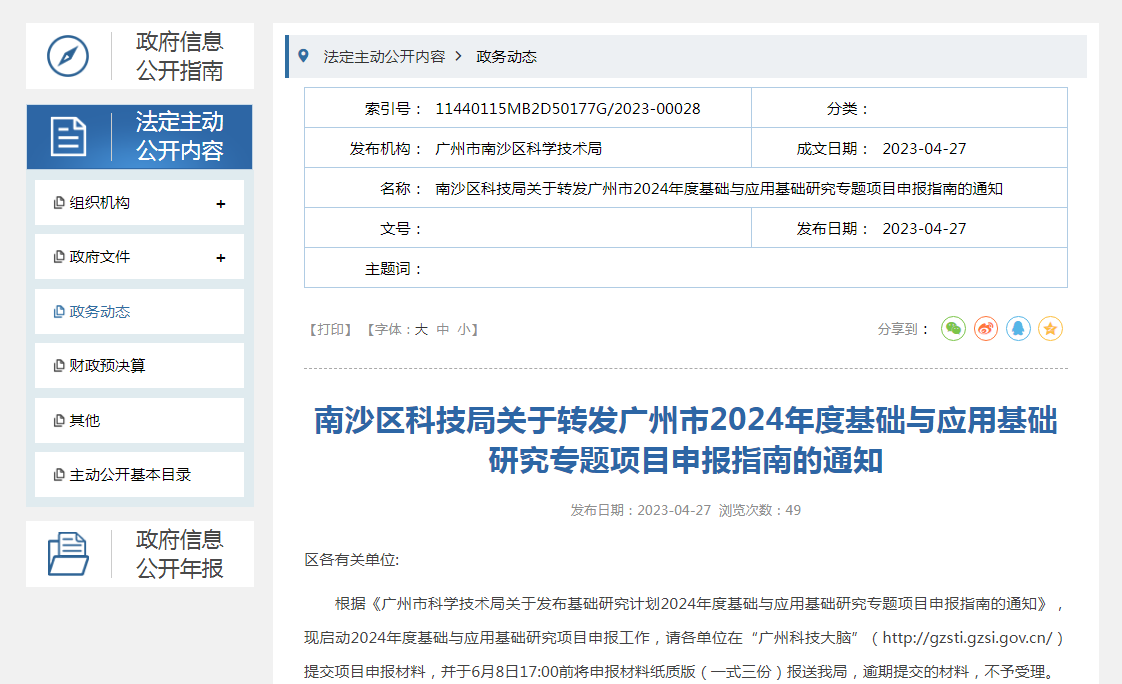Expand the 政府文件 plus sign
This screenshot has width=1122, height=684.
click(x=221, y=258)
